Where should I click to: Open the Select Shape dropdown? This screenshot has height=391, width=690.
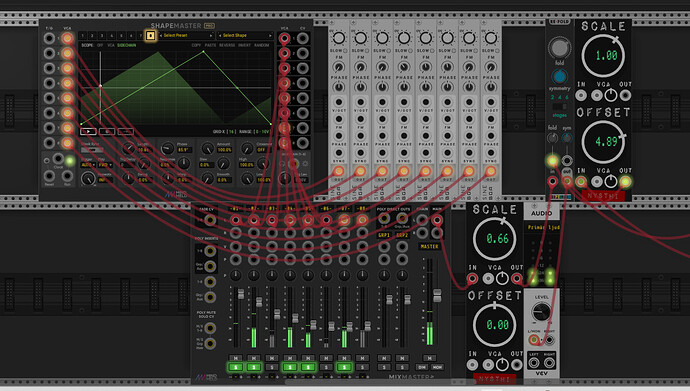246,36
